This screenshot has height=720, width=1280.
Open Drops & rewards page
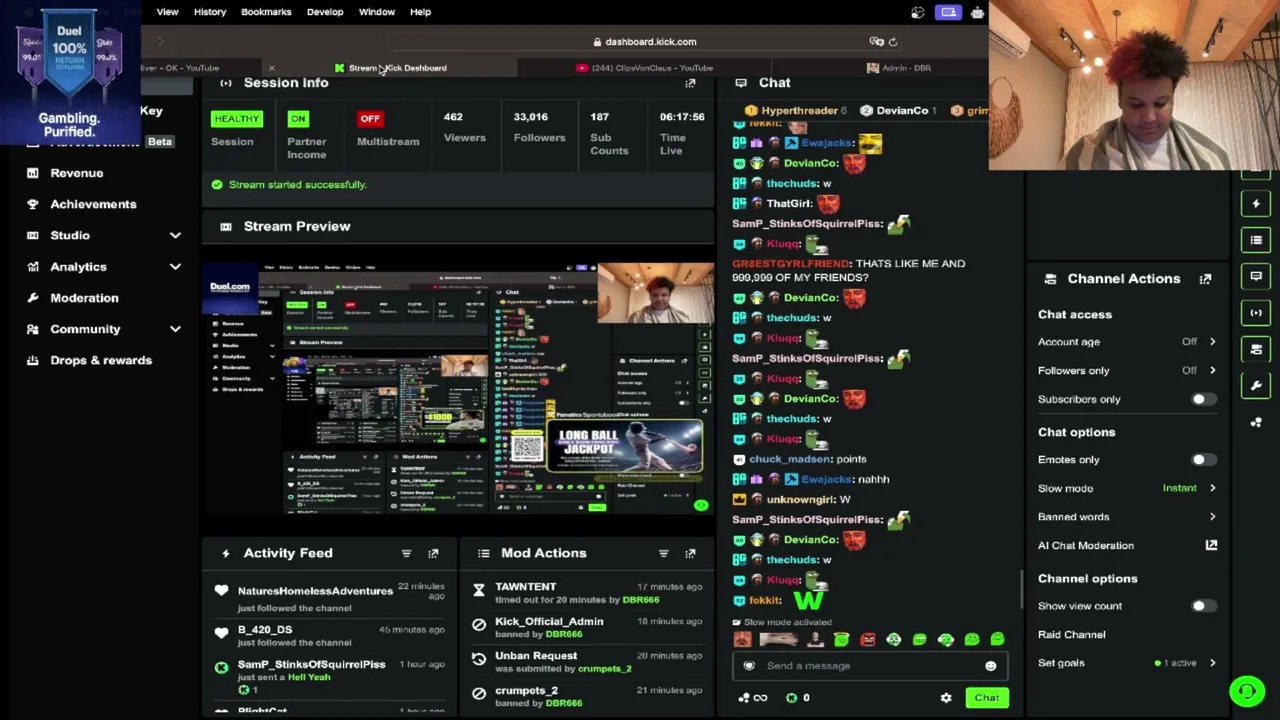(x=101, y=360)
